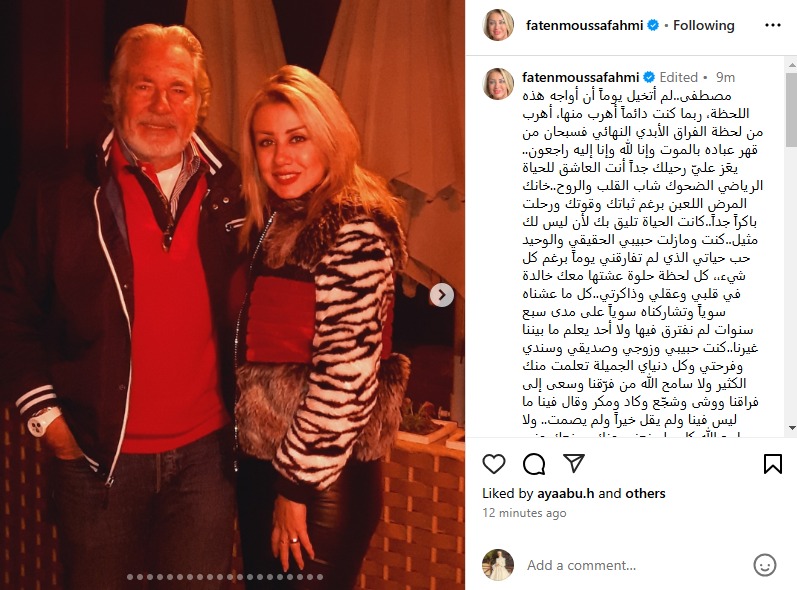
Task: Open emoji picker smiley icon
Action: point(764,565)
